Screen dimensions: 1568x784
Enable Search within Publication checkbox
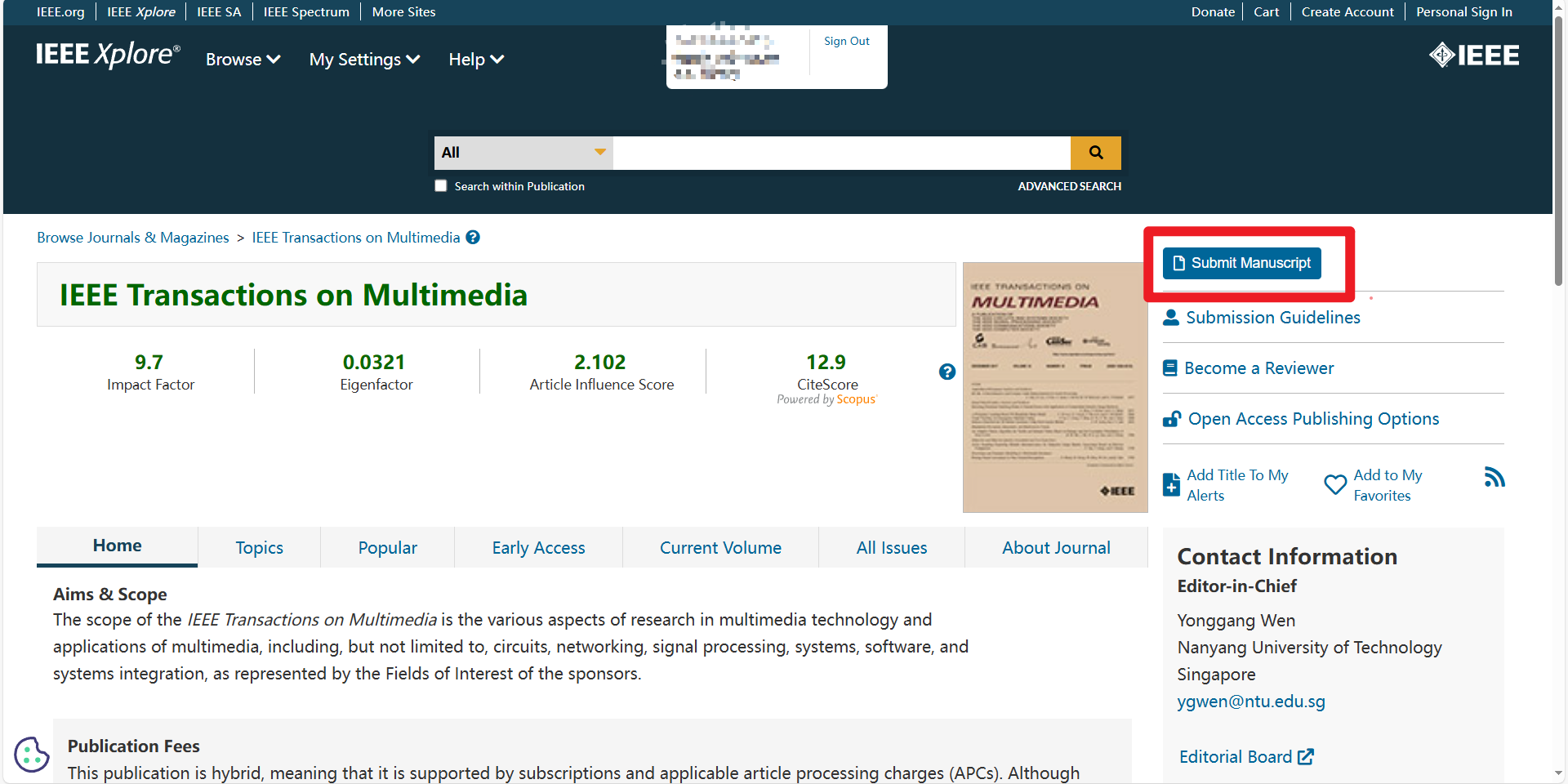coord(441,185)
